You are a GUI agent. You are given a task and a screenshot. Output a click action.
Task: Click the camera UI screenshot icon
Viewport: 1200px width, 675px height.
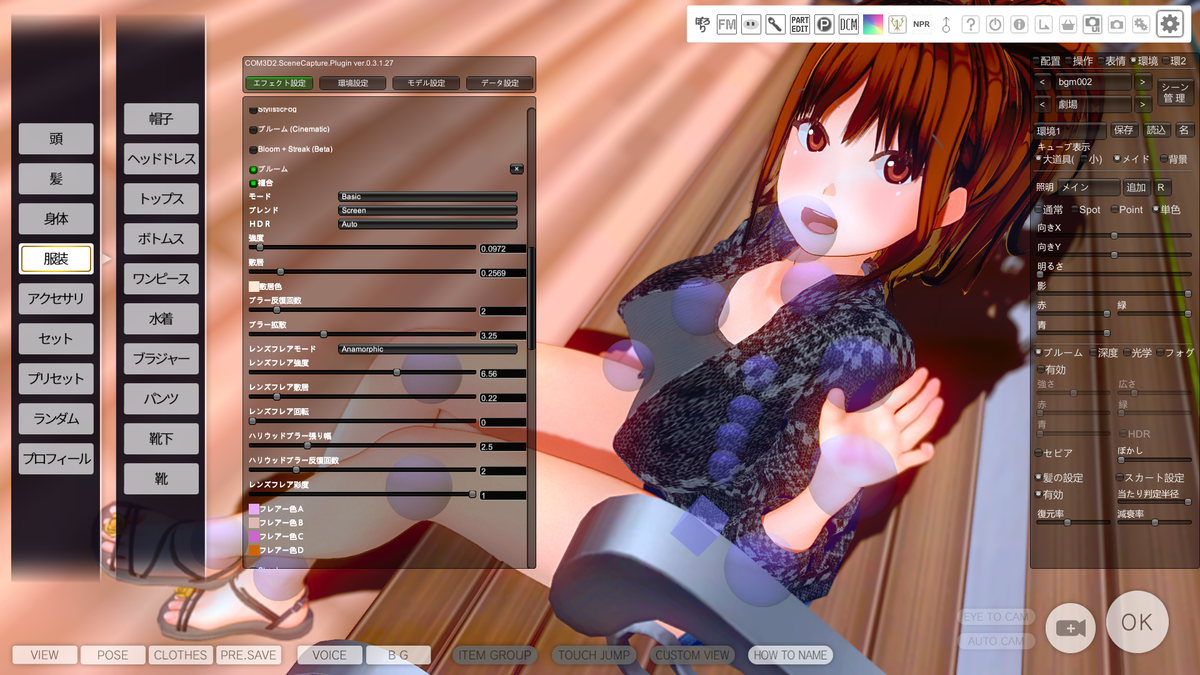(1092, 24)
